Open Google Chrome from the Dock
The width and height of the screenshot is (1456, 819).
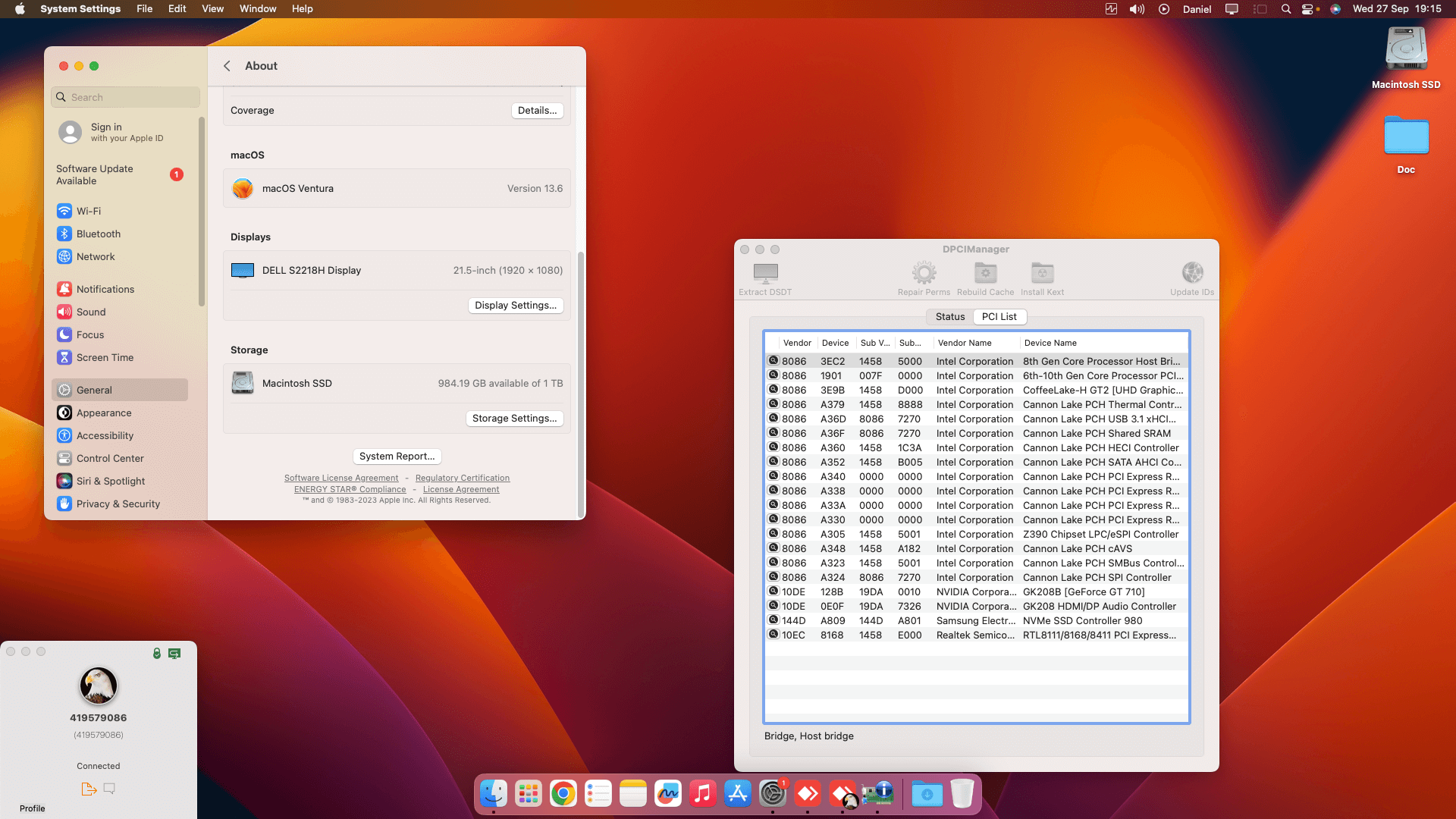tap(563, 794)
